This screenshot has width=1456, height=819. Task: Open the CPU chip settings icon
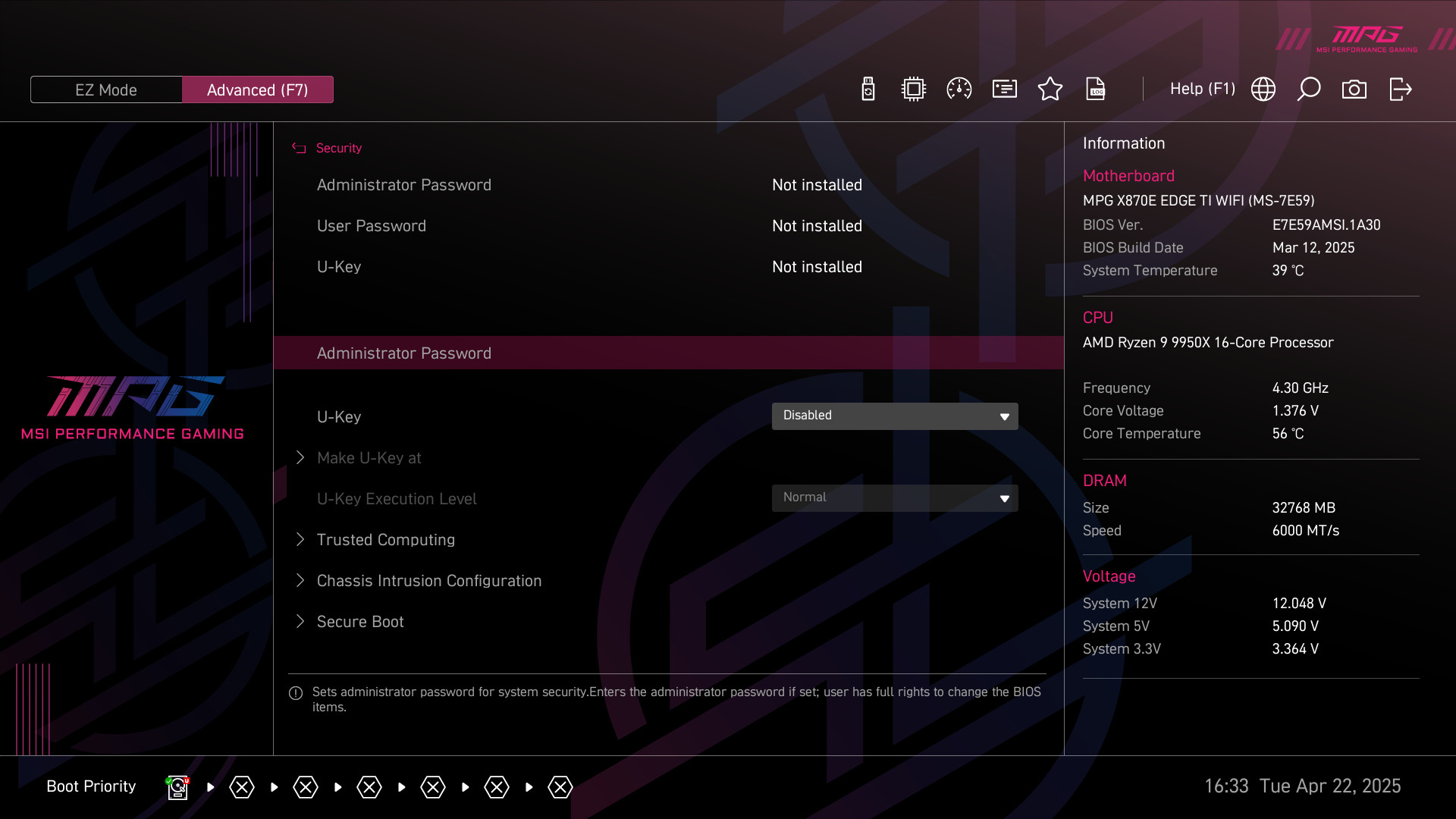coord(914,89)
